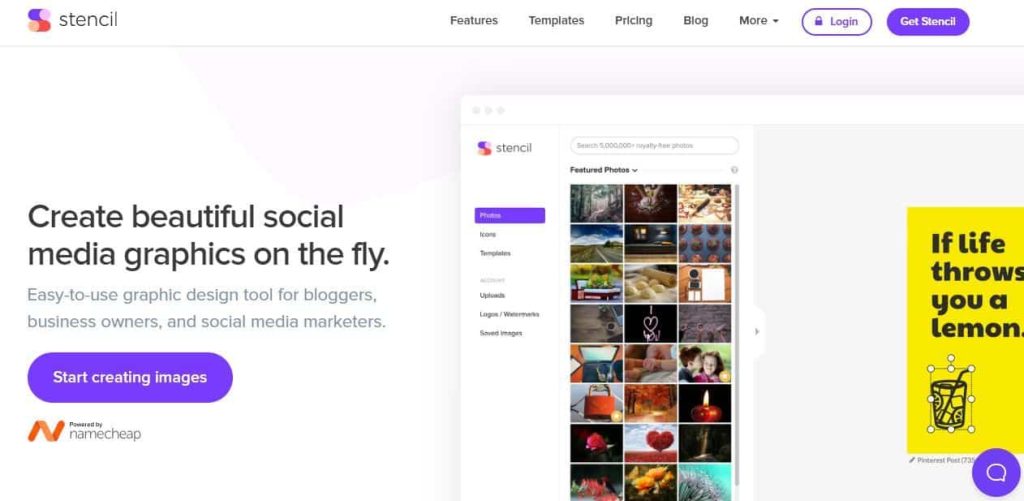Go to the Pricing page
Viewport: 1024px width, 501px height.
coord(633,21)
